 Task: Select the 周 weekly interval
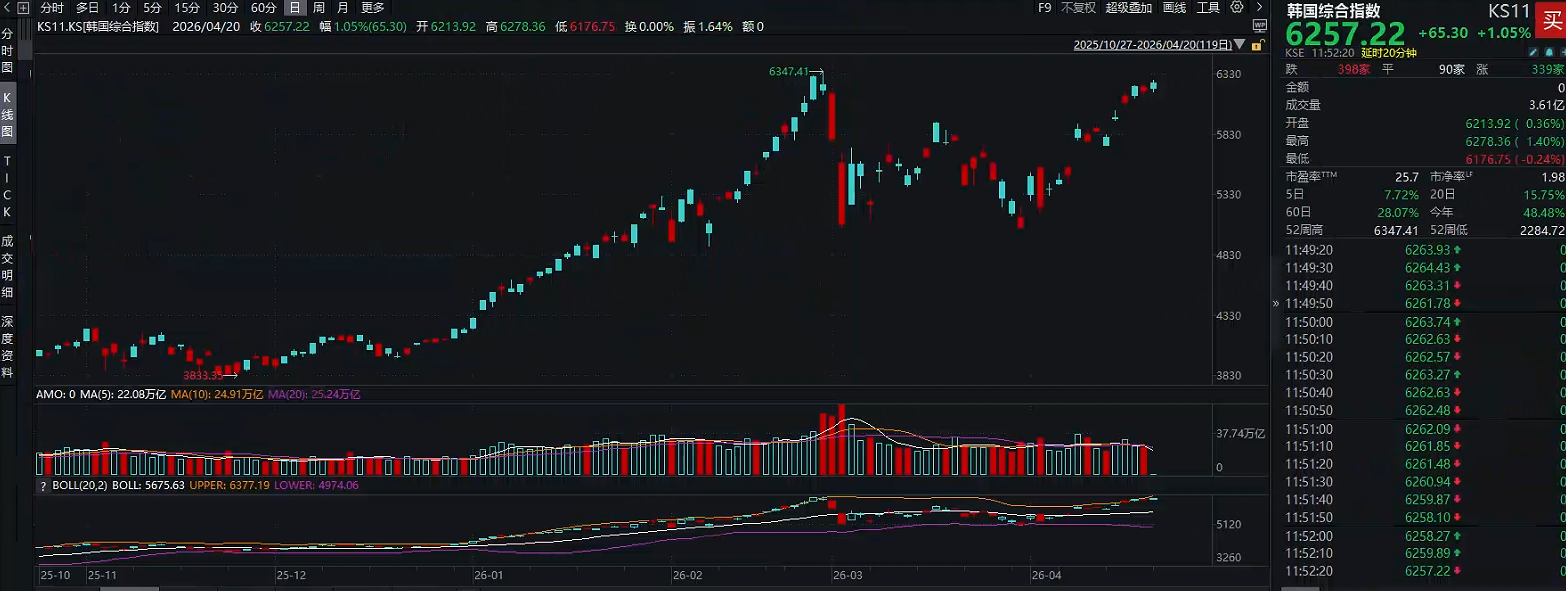318,7
